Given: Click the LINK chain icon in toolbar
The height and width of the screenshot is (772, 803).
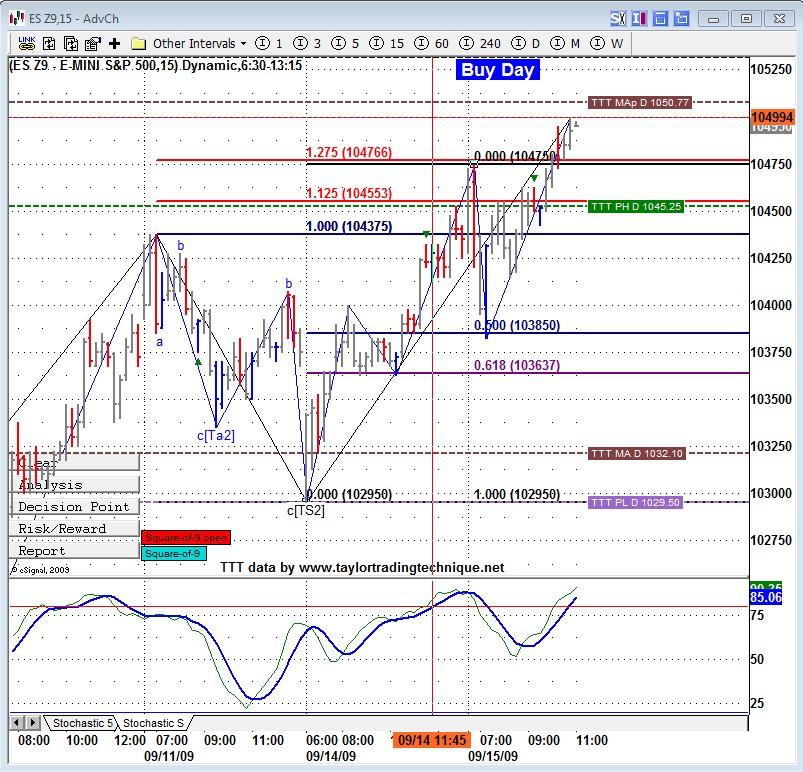Looking at the screenshot, I should click(26, 44).
